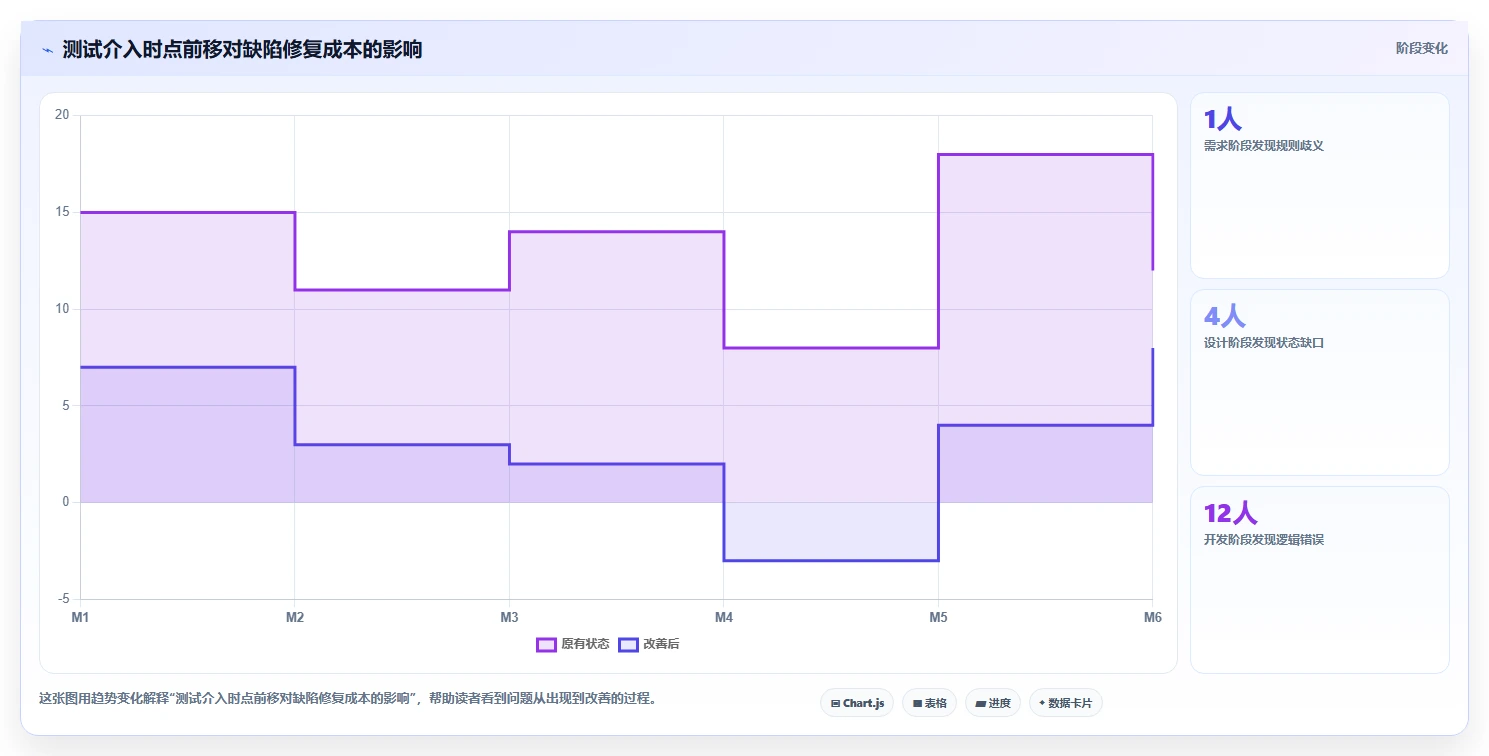Click the purple 原有状态 legend color box
Screen dimensions: 1489x756
(546, 644)
